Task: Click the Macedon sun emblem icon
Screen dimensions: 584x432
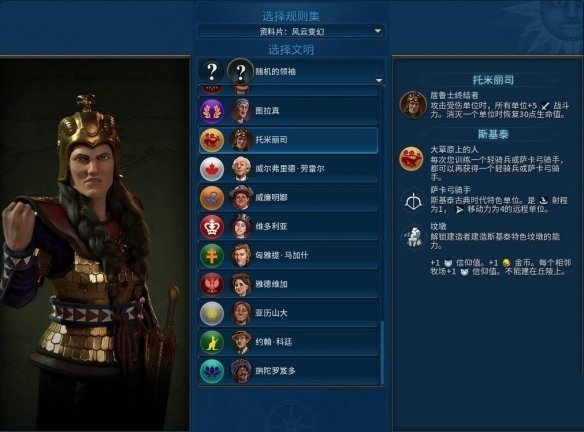Action: (212, 313)
